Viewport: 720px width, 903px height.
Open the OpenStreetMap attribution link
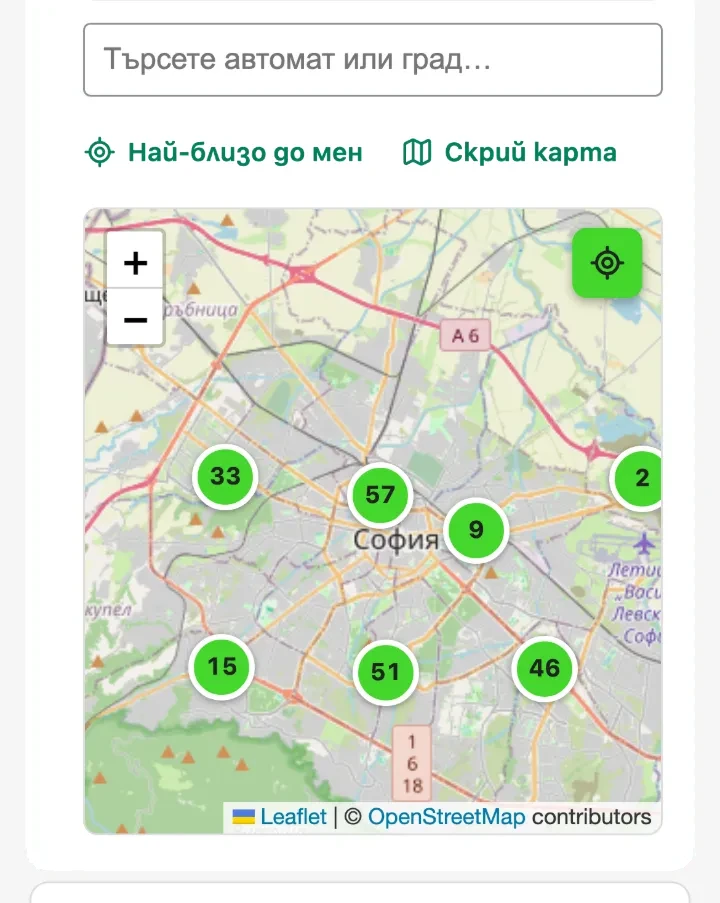[446, 817]
